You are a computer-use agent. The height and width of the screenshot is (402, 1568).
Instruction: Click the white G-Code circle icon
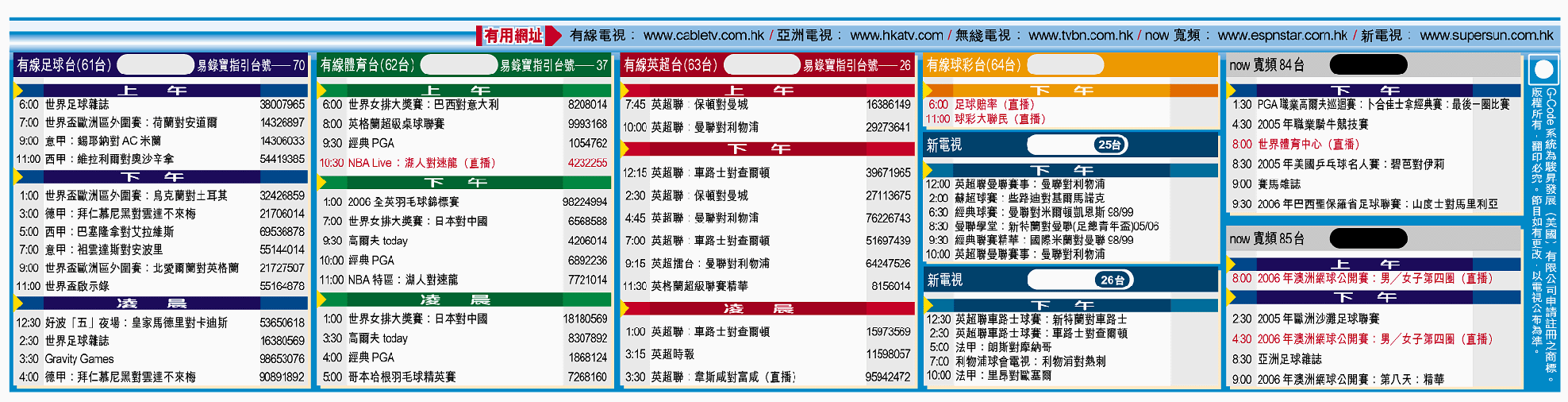click(1543, 70)
